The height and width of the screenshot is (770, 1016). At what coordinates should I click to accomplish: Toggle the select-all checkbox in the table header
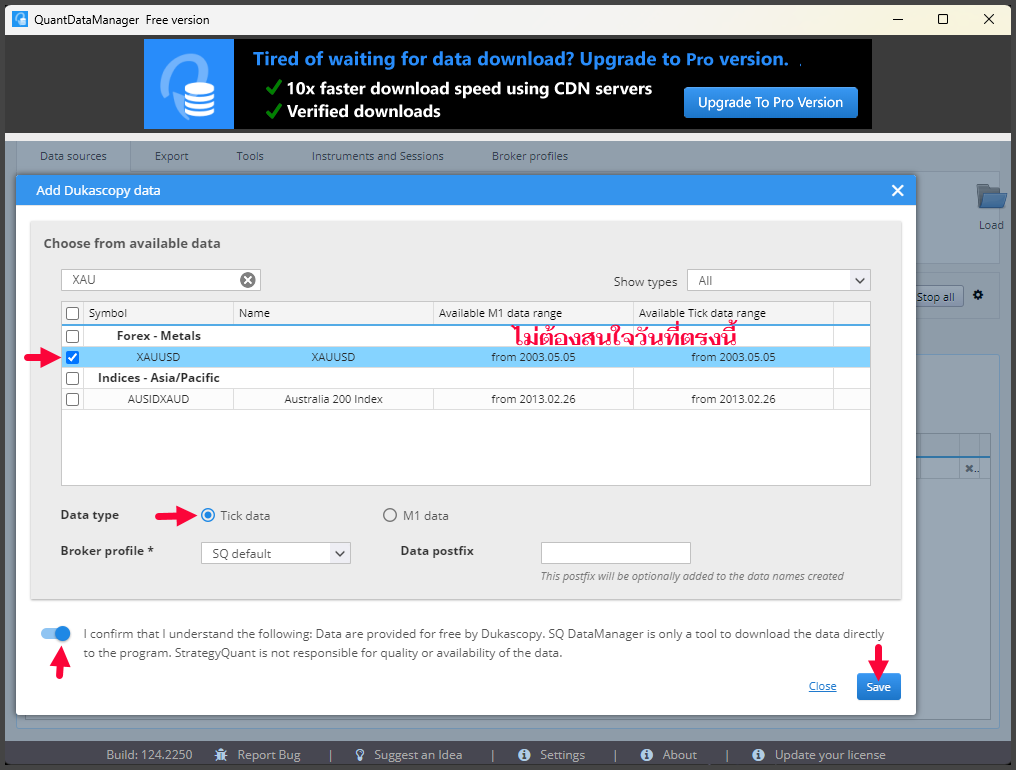73,314
